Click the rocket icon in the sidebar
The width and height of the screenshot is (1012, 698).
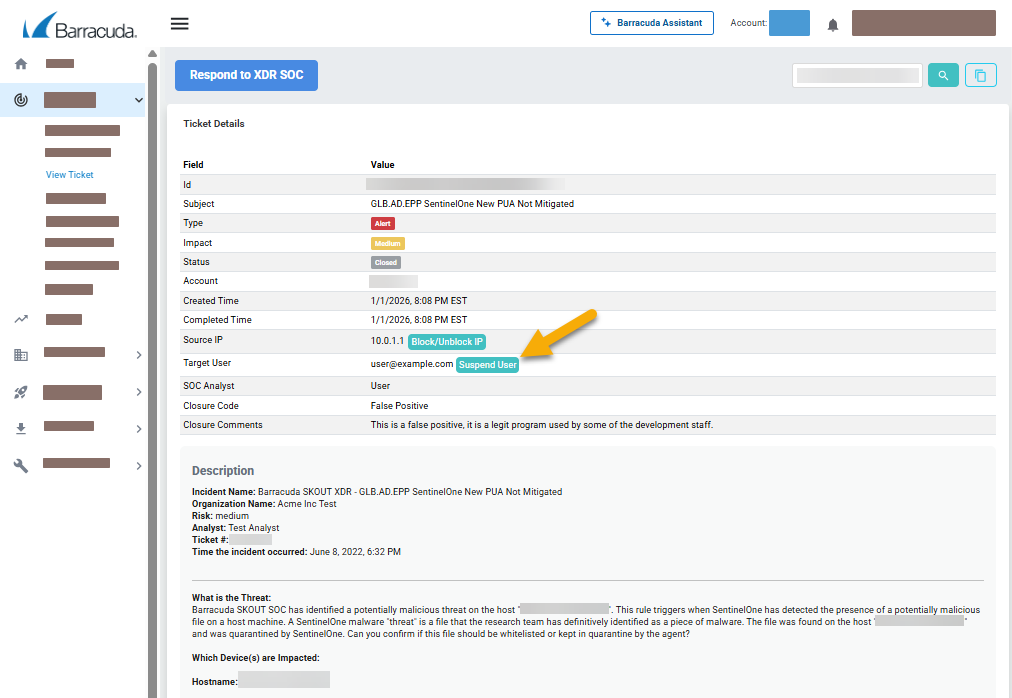(20, 392)
